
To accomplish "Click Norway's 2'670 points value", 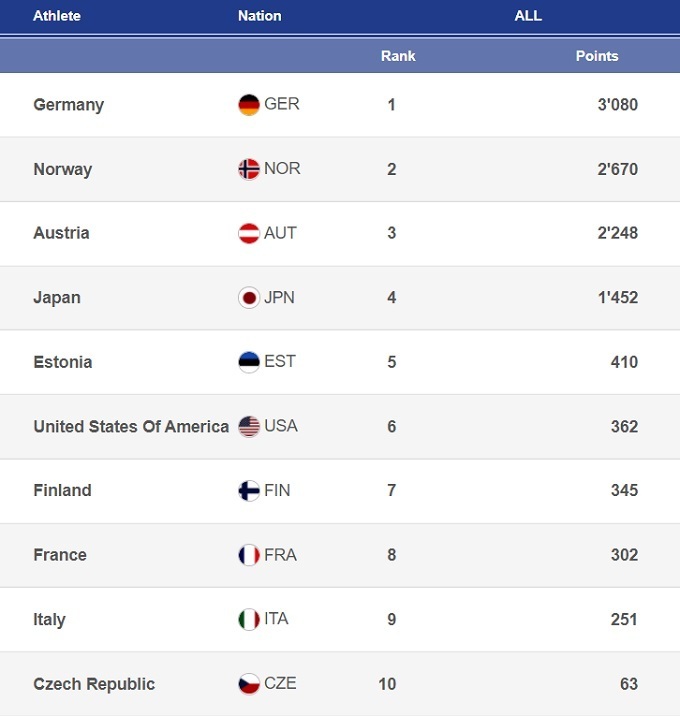I will pyautogui.click(x=617, y=169).
